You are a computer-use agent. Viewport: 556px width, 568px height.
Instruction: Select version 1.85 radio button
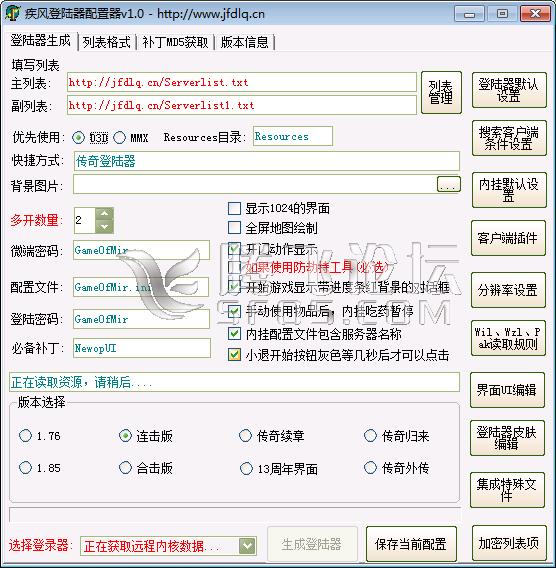tap(25, 468)
